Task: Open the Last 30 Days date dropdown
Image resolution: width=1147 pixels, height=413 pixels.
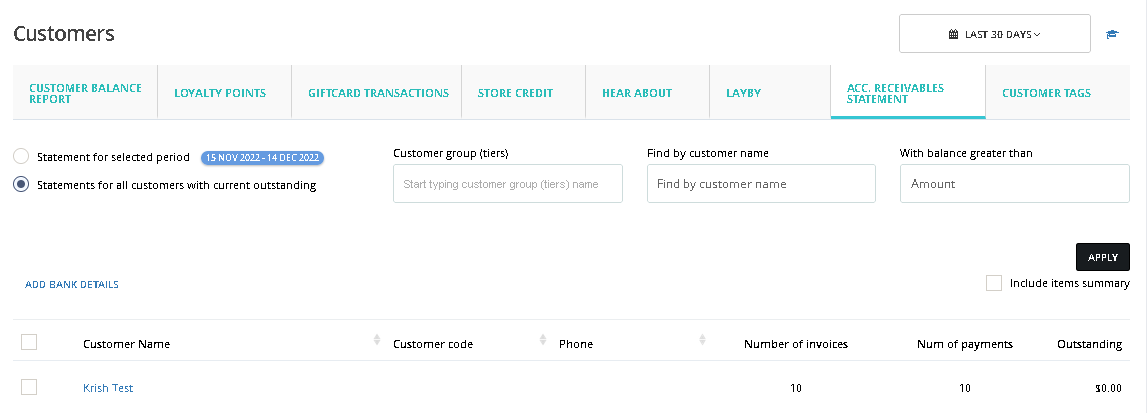Action: tap(995, 34)
